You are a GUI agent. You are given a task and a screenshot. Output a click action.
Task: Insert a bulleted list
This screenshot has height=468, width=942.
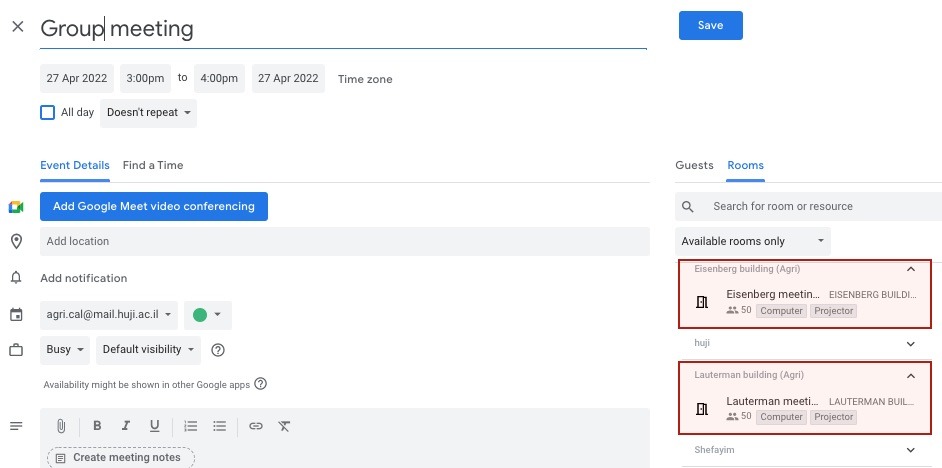click(x=220, y=426)
